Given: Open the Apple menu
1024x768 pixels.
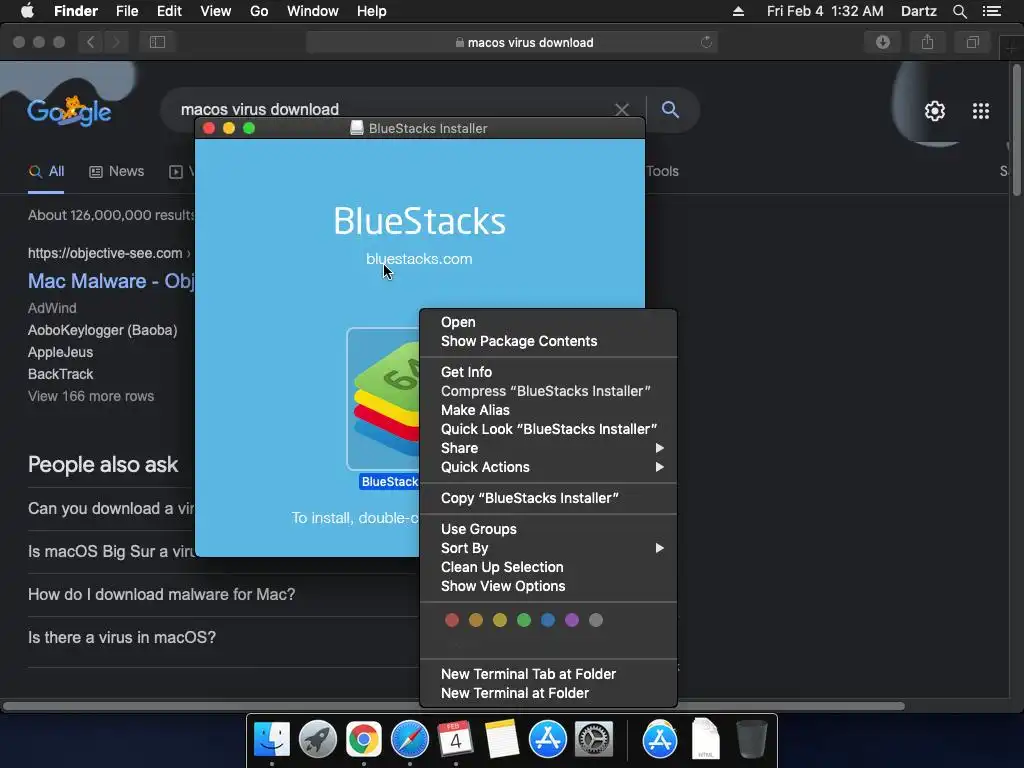Looking at the screenshot, I should pos(27,11).
